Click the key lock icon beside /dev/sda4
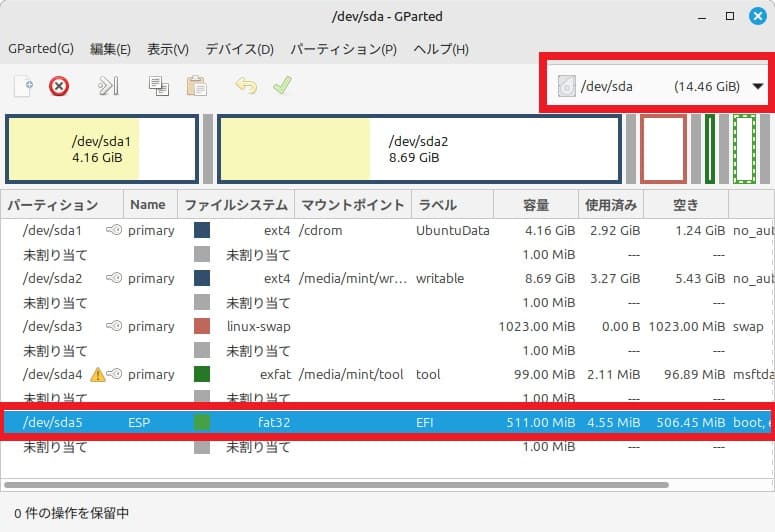This screenshot has height=532, width=775. [x=114, y=374]
